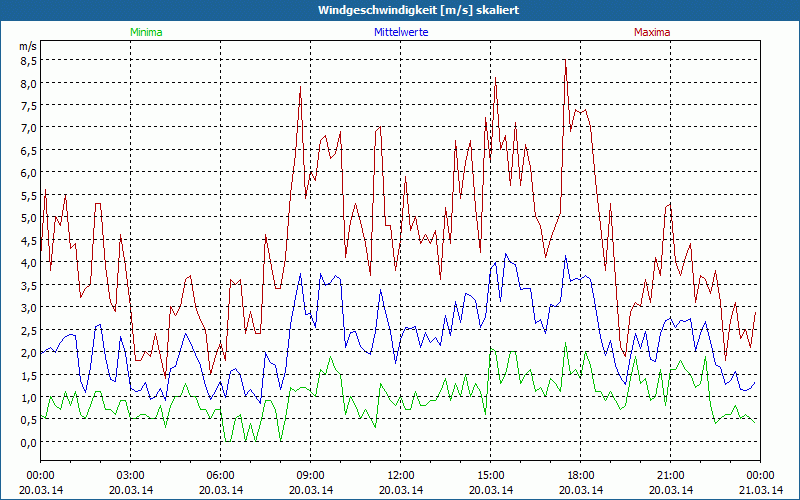
Task: Click the y-axis value '5,0'
Action: click(x=29, y=217)
